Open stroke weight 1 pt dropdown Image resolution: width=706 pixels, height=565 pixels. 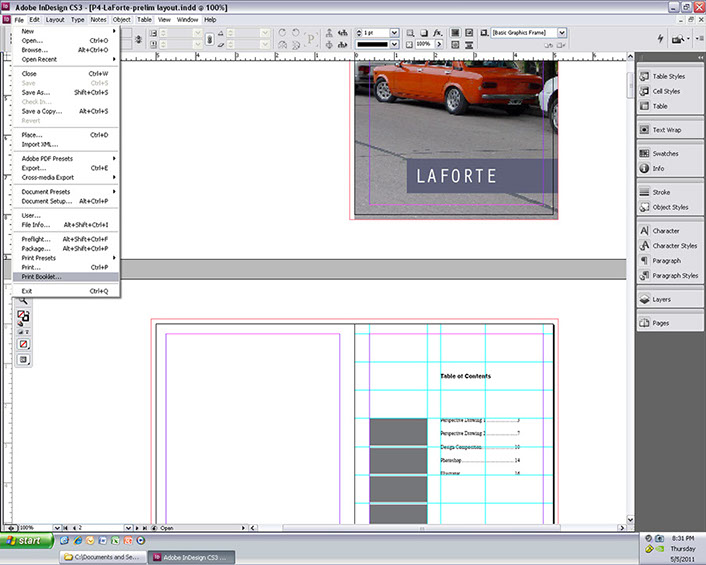(394, 33)
